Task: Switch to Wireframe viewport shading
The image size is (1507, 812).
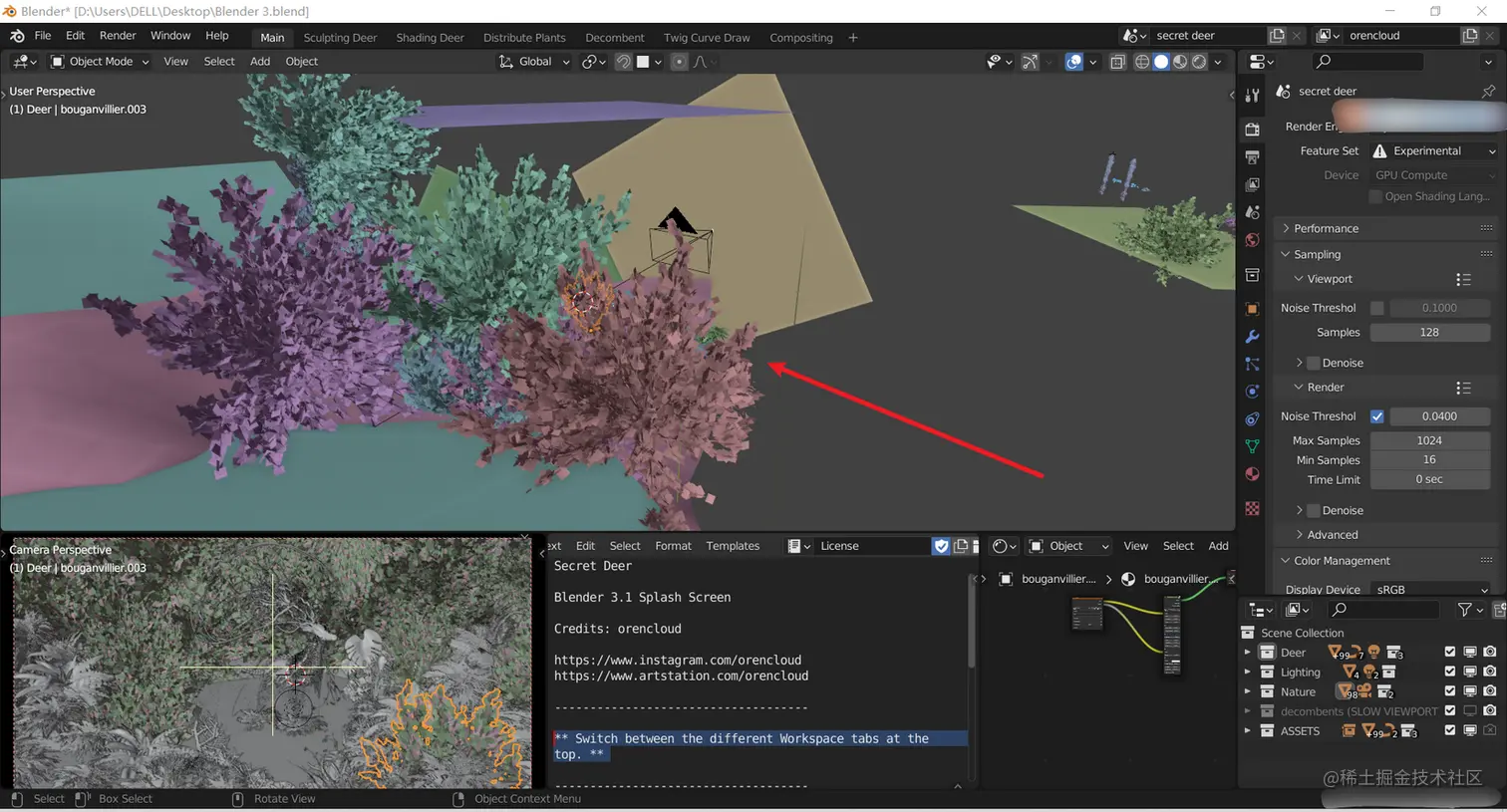Action: [1142, 62]
